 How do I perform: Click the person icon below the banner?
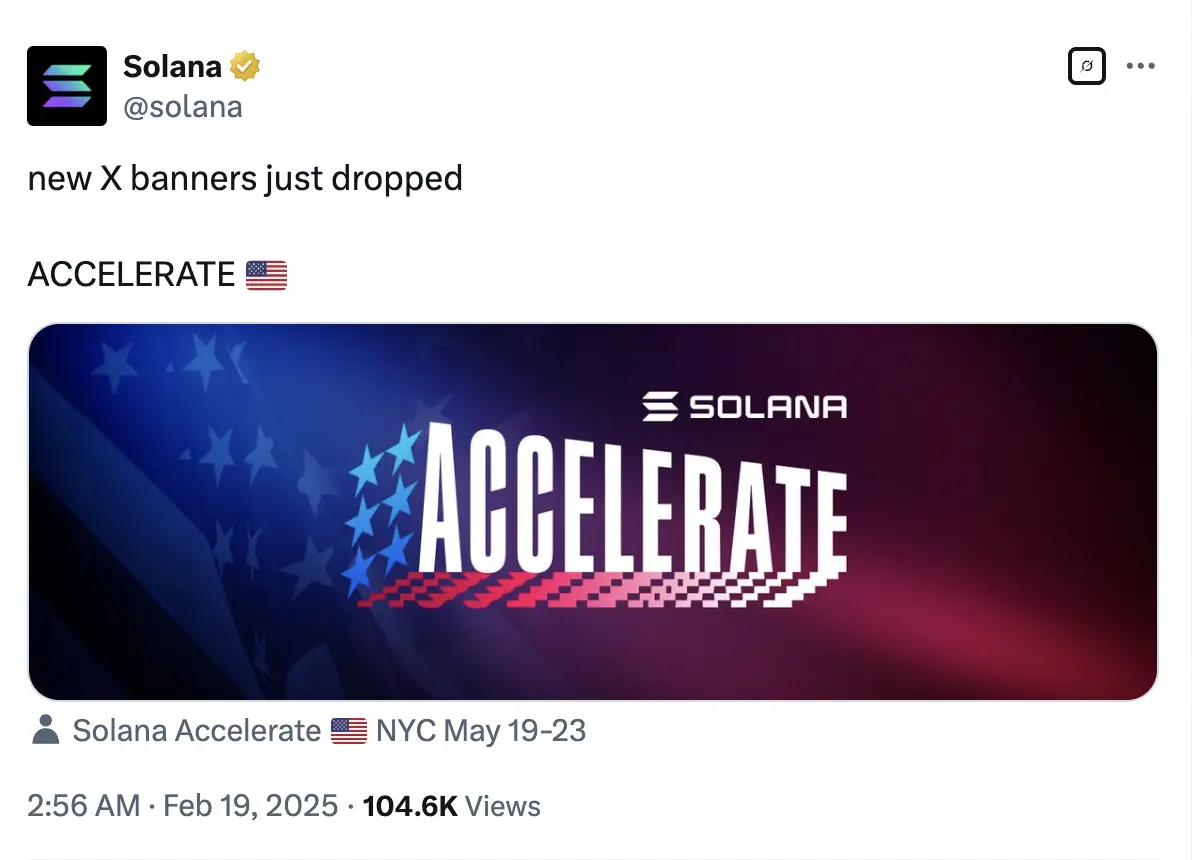46,731
